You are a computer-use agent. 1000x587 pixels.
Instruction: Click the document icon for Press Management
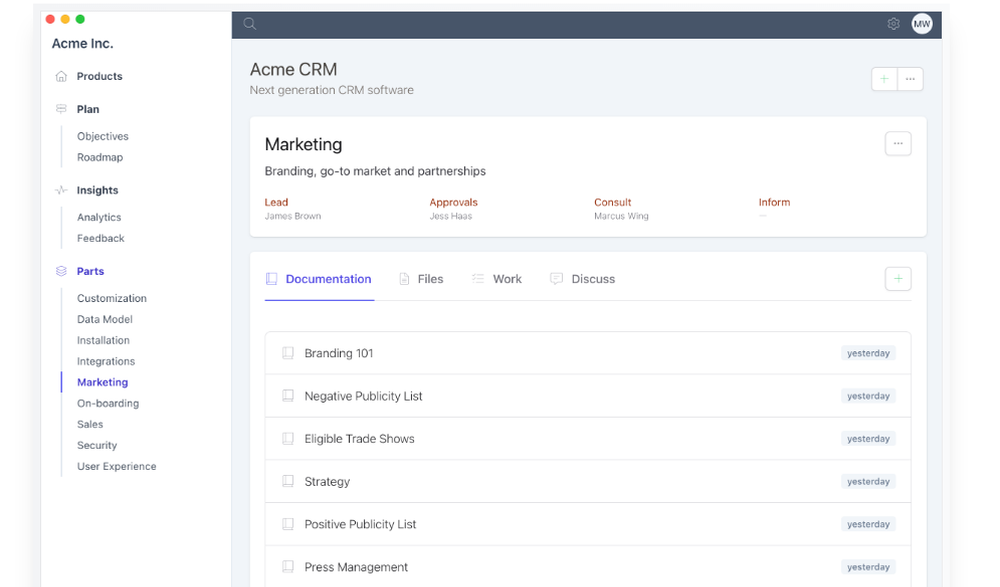(x=288, y=567)
